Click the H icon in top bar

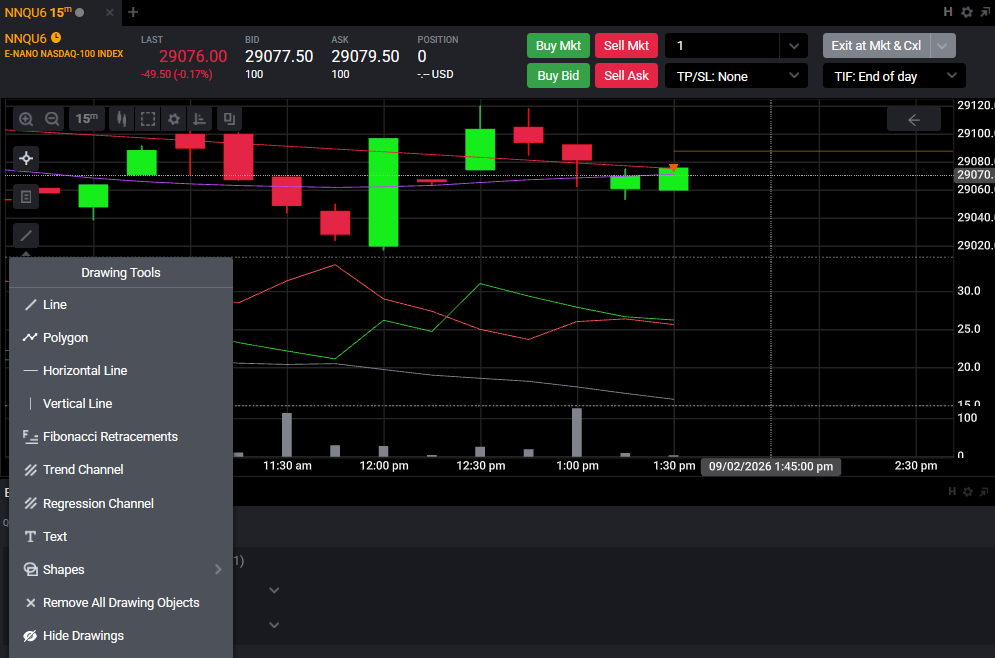948,12
